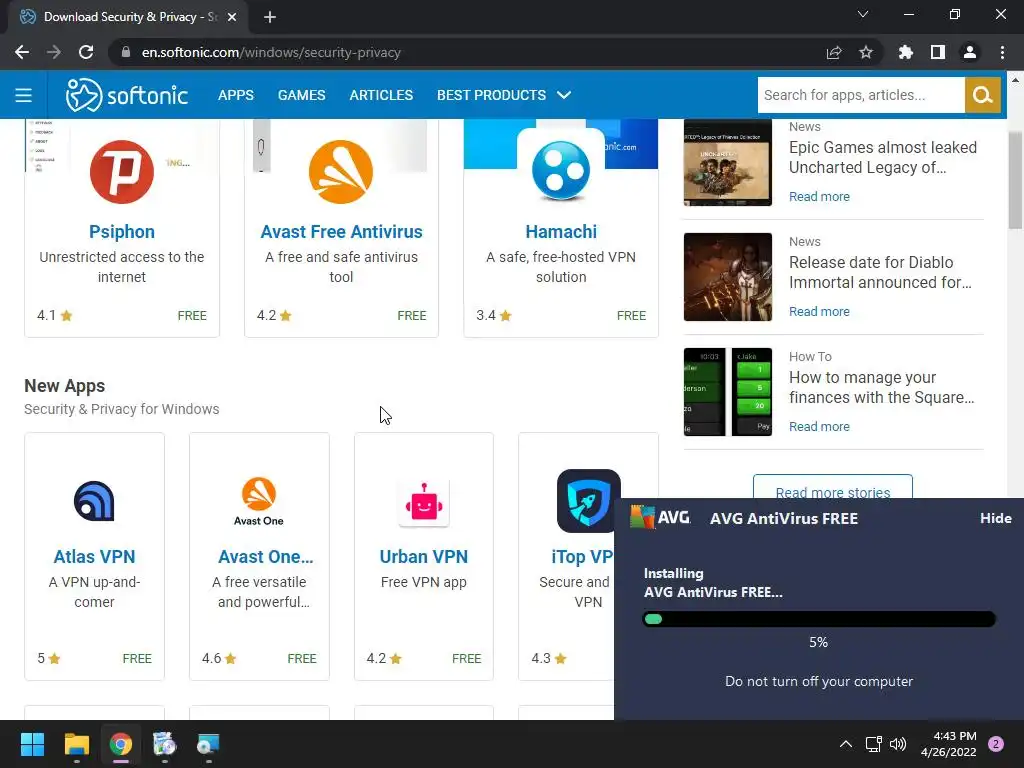Click the Avast Free Antivirus icon
This screenshot has height=768, width=1024.
[x=341, y=172]
